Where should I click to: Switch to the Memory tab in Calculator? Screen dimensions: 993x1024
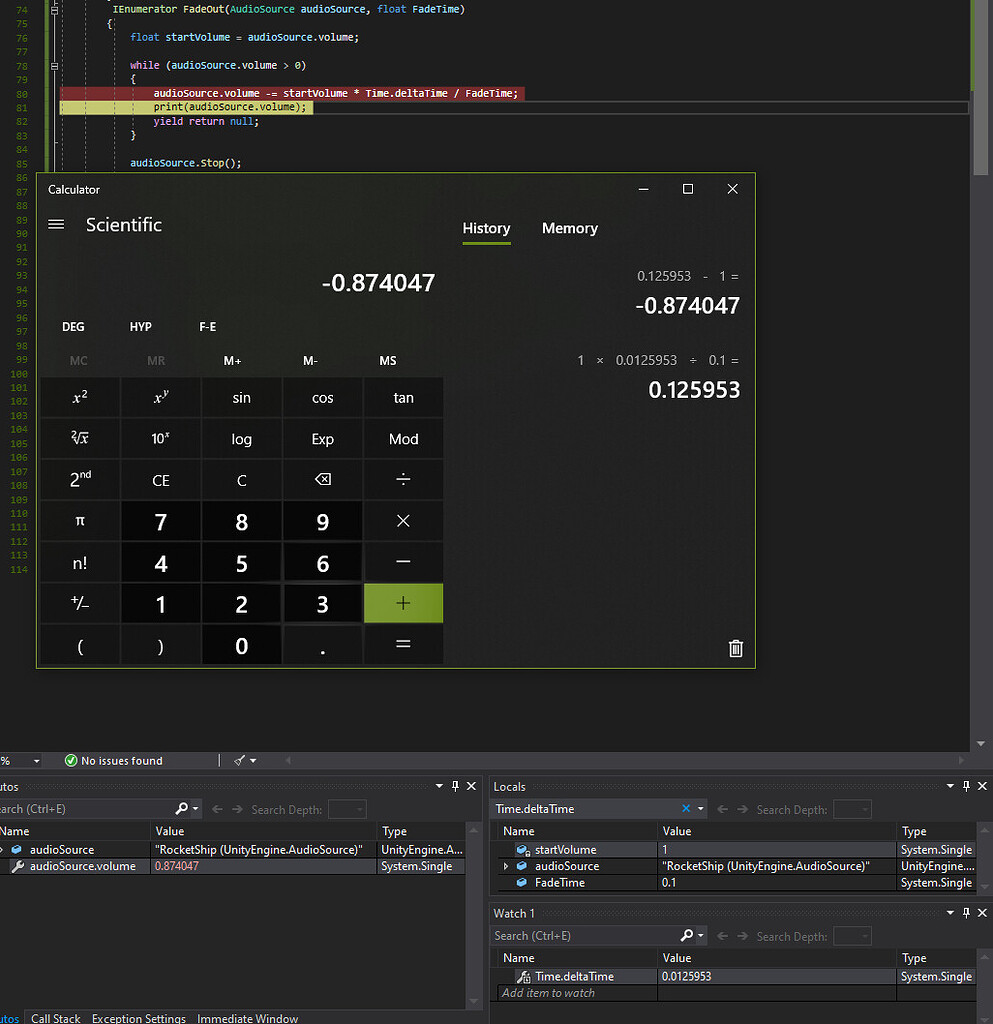tap(569, 228)
